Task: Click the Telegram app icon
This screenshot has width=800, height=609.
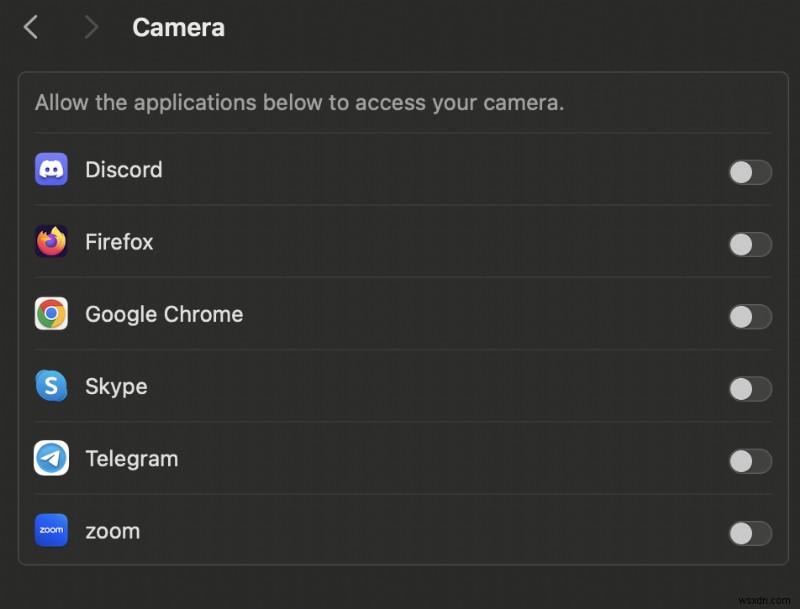Action: (51, 458)
